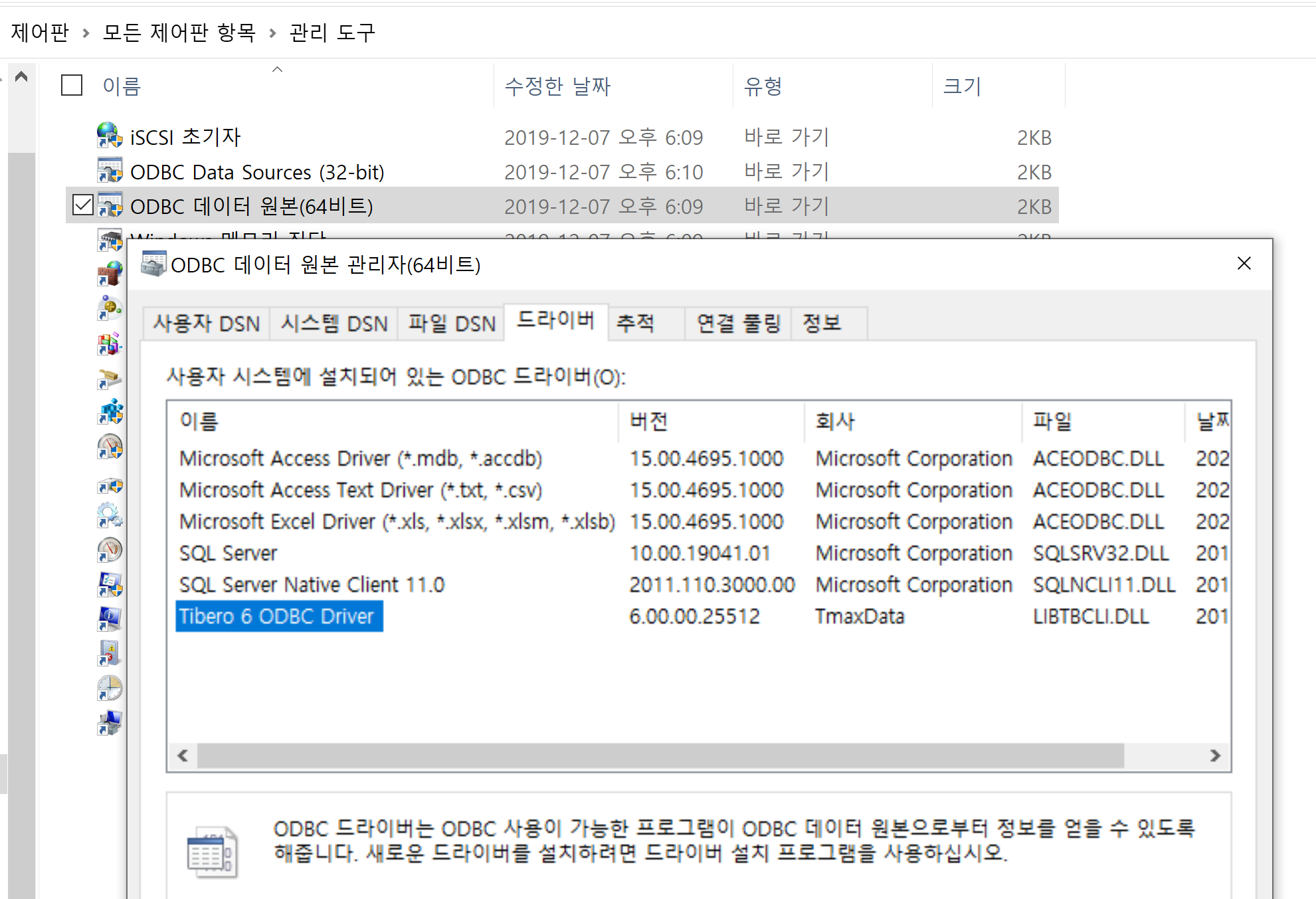The image size is (1316, 899).
Task: Switch to the 시스템 DSN tab
Action: pyautogui.click(x=334, y=324)
